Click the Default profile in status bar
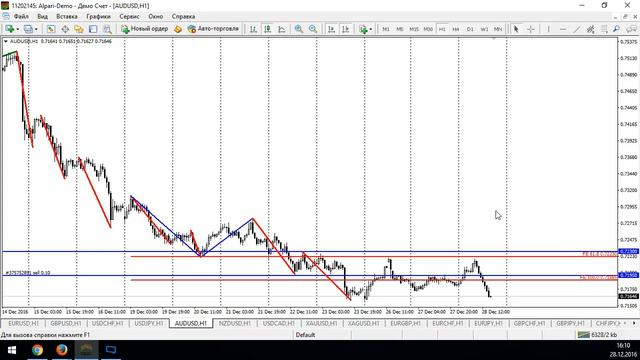Screen dimensions: 640x360 point(305,335)
